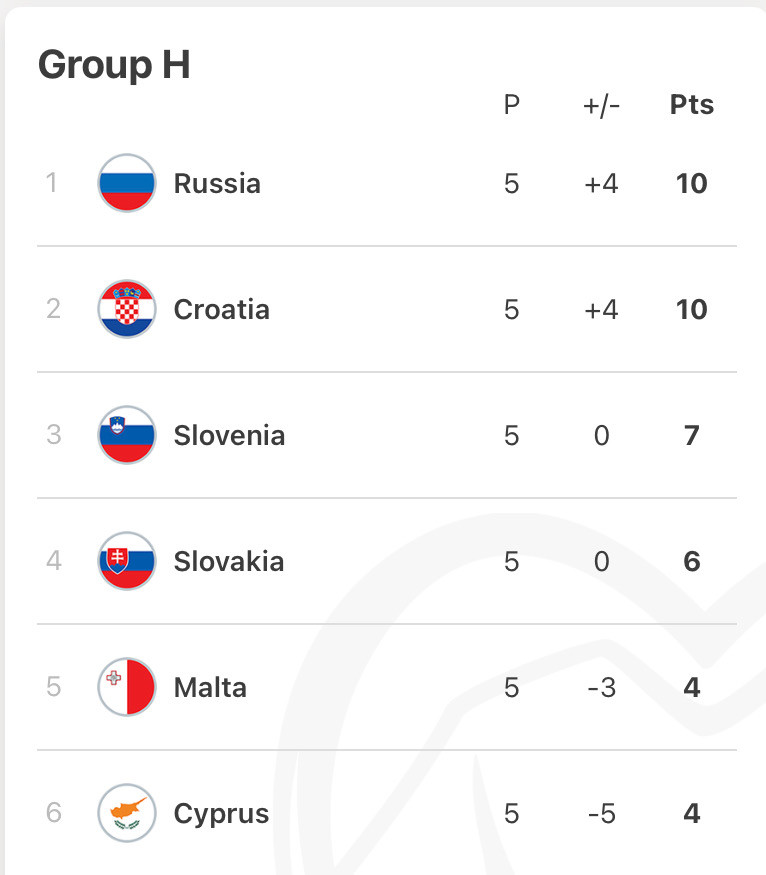Image resolution: width=766 pixels, height=875 pixels.
Task: Select the Slovenia flag icon
Action: [127, 435]
